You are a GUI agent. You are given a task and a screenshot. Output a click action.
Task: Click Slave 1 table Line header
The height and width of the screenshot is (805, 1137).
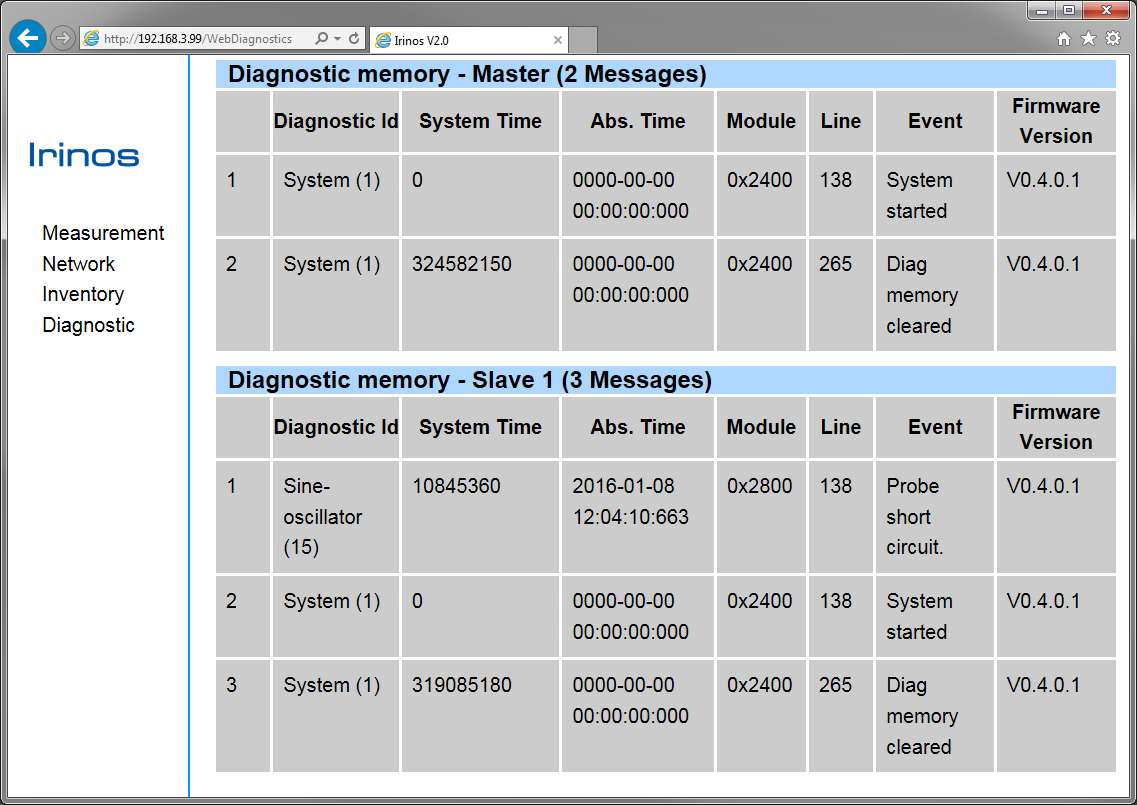pos(840,427)
